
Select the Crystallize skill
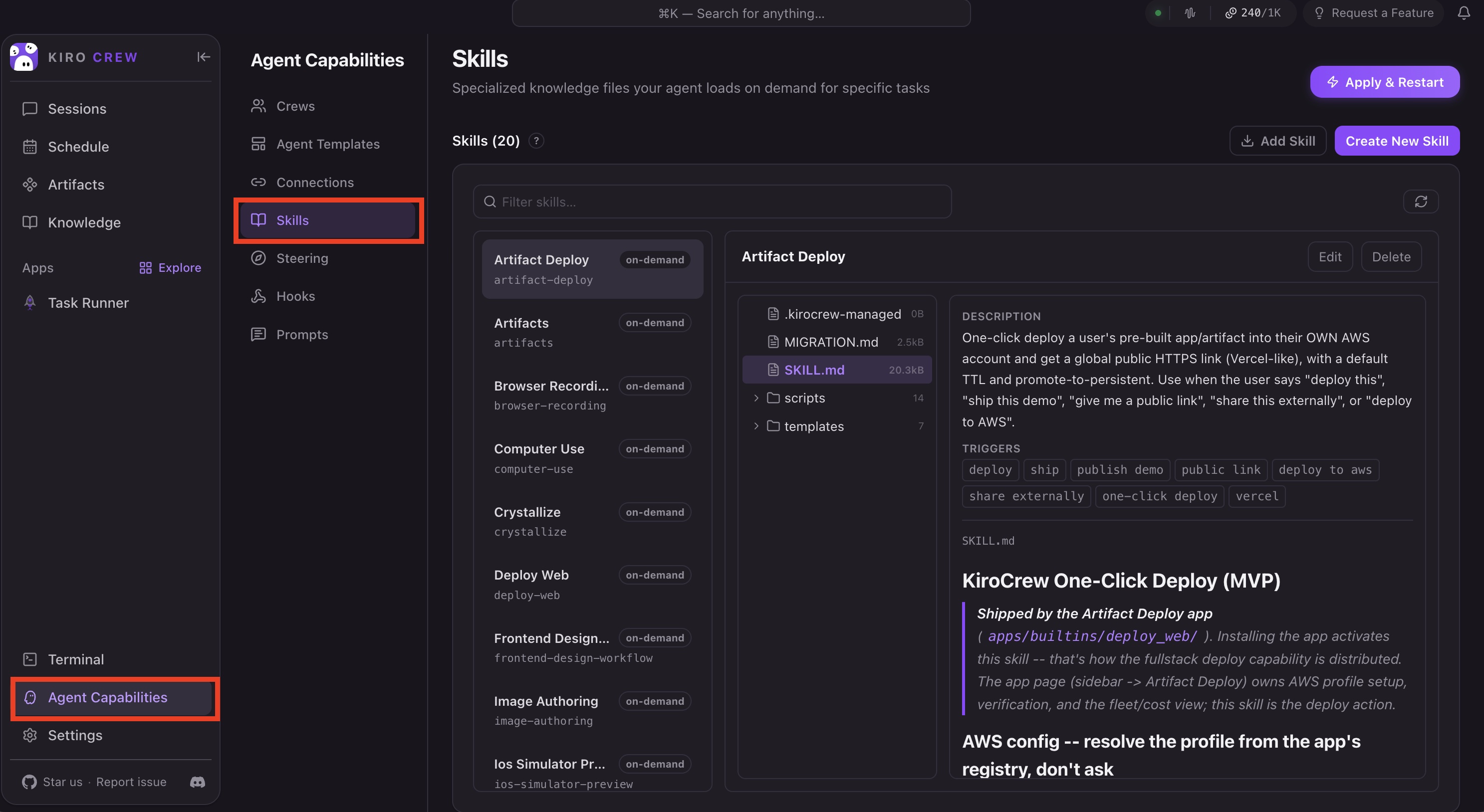592,521
